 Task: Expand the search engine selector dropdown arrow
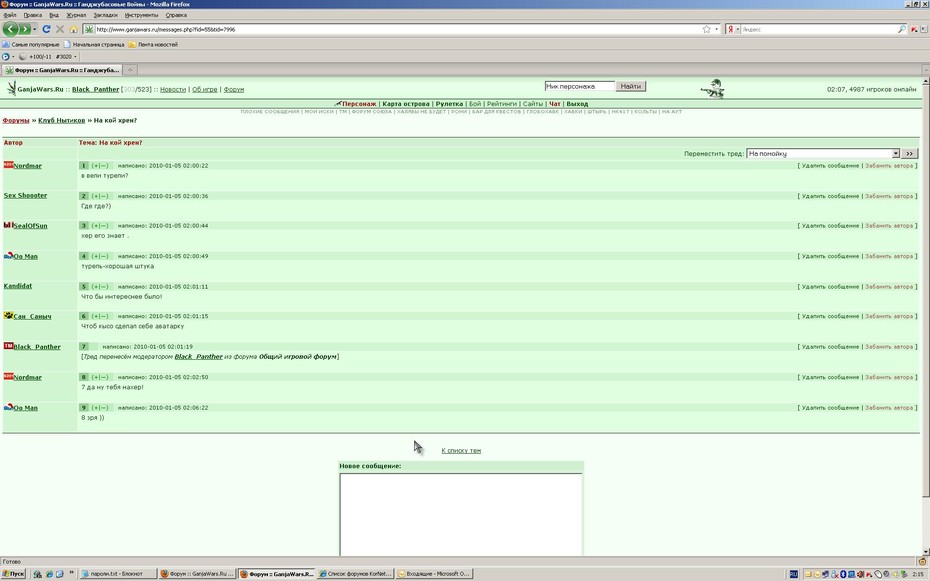(x=737, y=29)
